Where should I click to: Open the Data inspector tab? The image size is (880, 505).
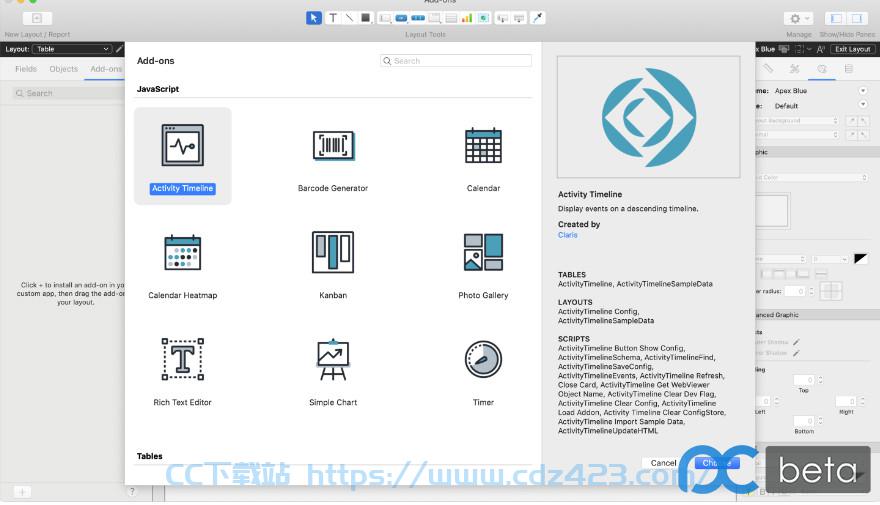point(849,68)
